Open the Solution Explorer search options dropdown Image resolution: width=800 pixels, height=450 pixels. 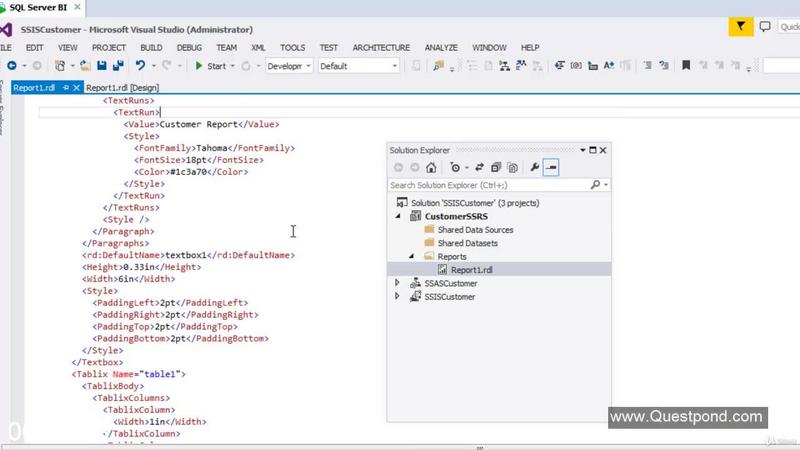(606, 185)
